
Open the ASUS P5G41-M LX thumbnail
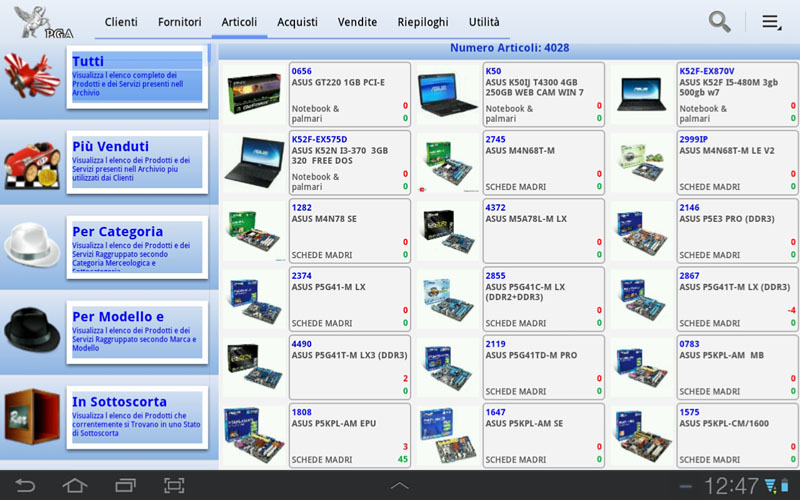pyautogui.click(x=254, y=299)
